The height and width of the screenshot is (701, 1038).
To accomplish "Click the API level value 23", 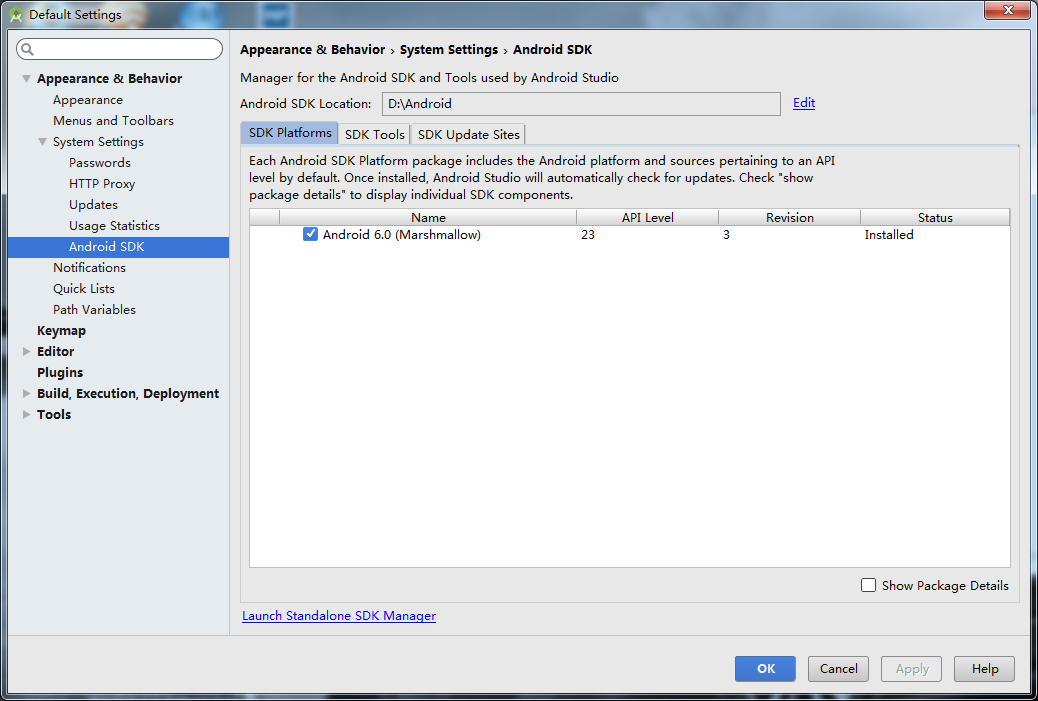I will [x=588, y=234].
